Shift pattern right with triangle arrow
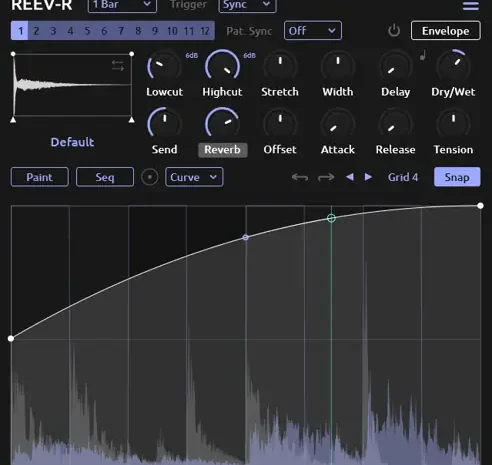The image size is (492, 465). click(368, 177)
